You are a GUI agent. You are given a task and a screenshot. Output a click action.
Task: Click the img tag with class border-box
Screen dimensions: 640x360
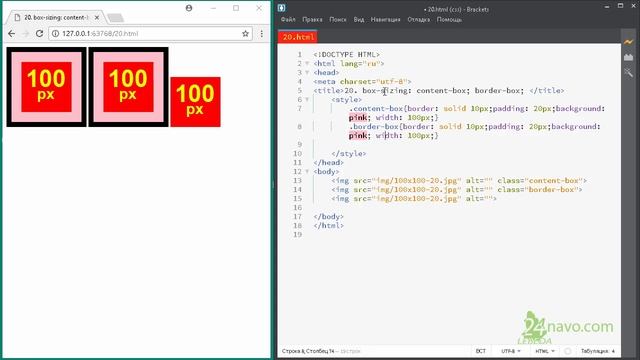pyautogui.click(x=457, y=189)
